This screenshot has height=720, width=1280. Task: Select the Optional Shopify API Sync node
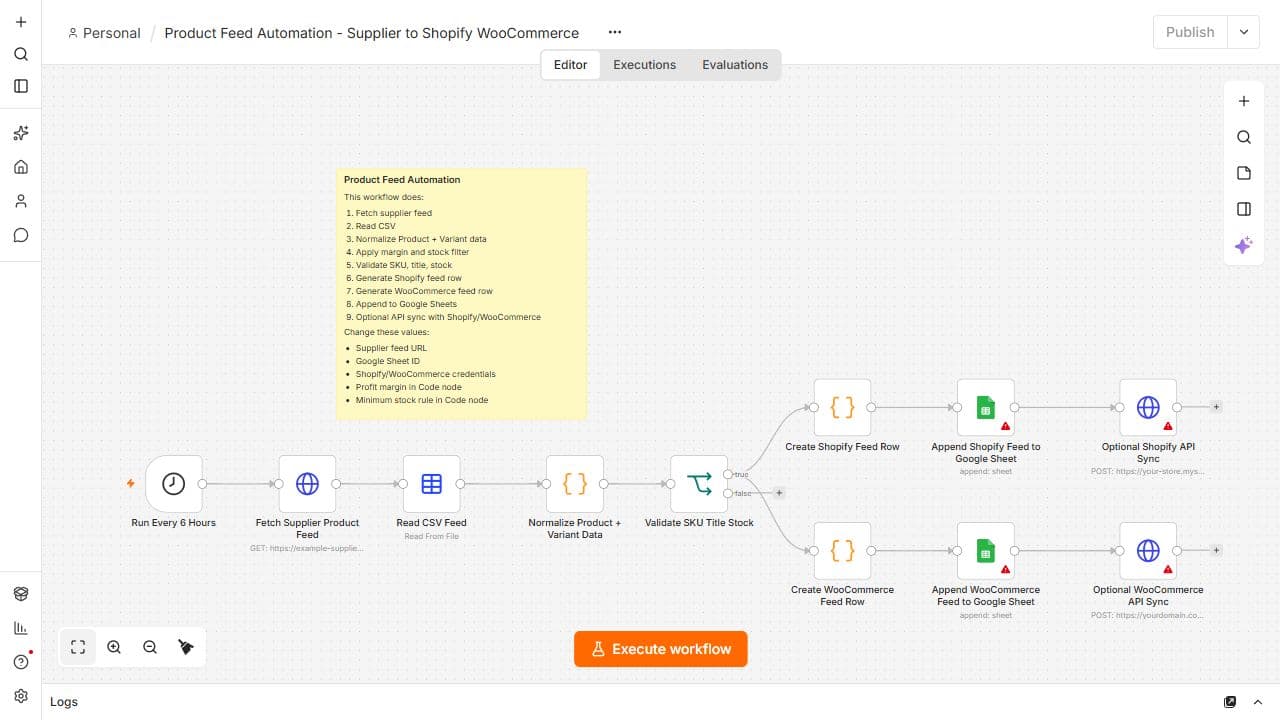coord(1148,408)
